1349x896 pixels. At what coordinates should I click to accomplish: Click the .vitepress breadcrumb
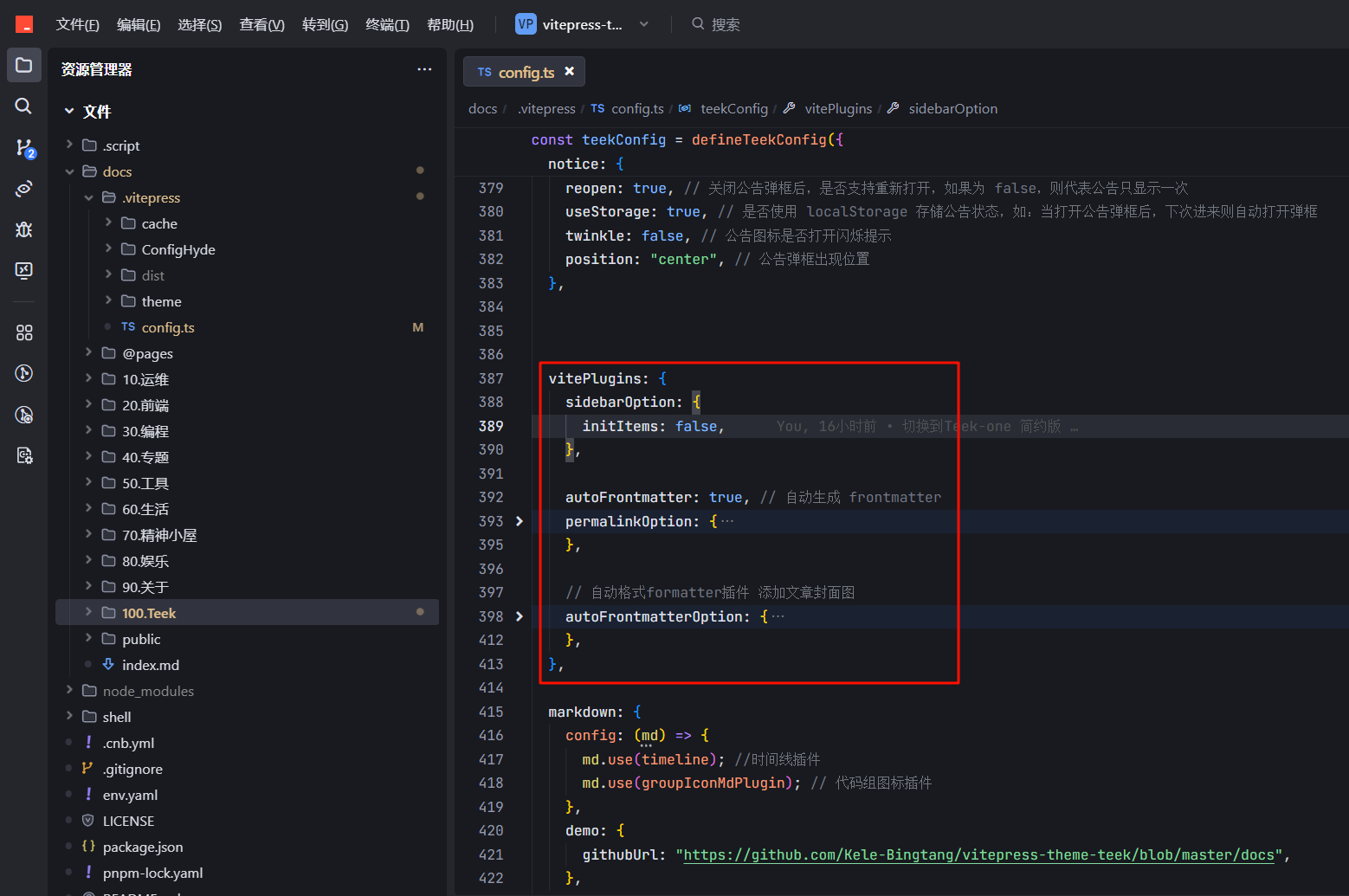point(546,108)
